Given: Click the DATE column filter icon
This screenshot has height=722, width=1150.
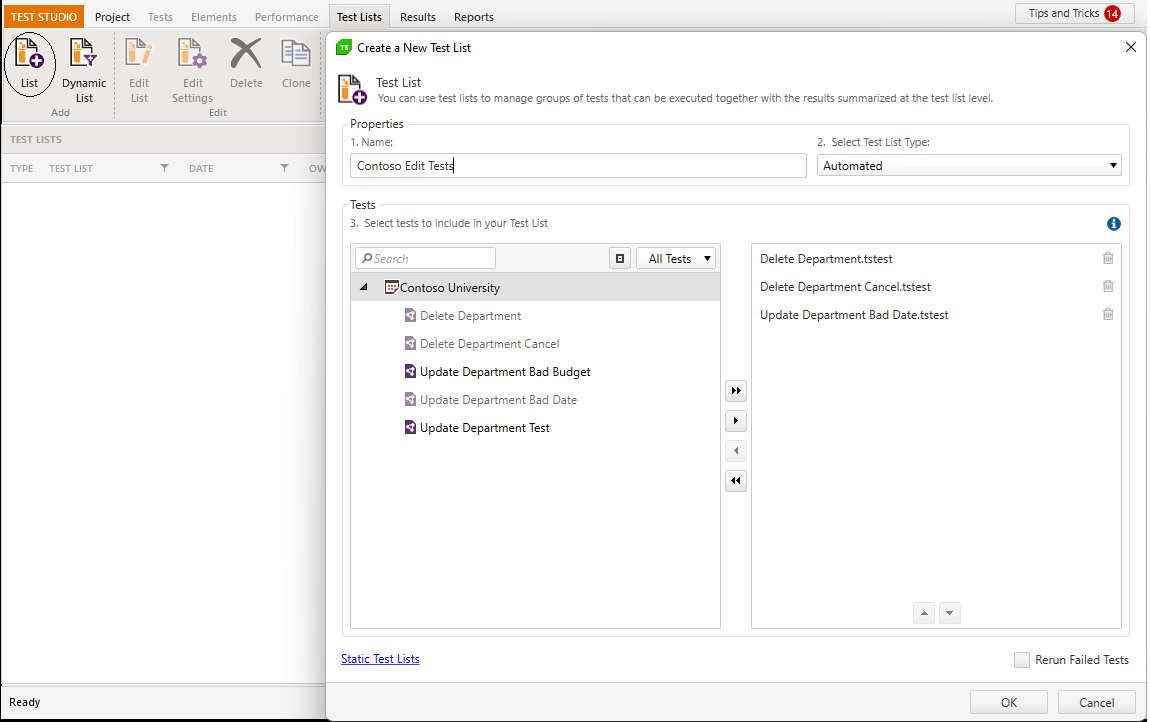Looking at the screenshot, I should point(285,168).
